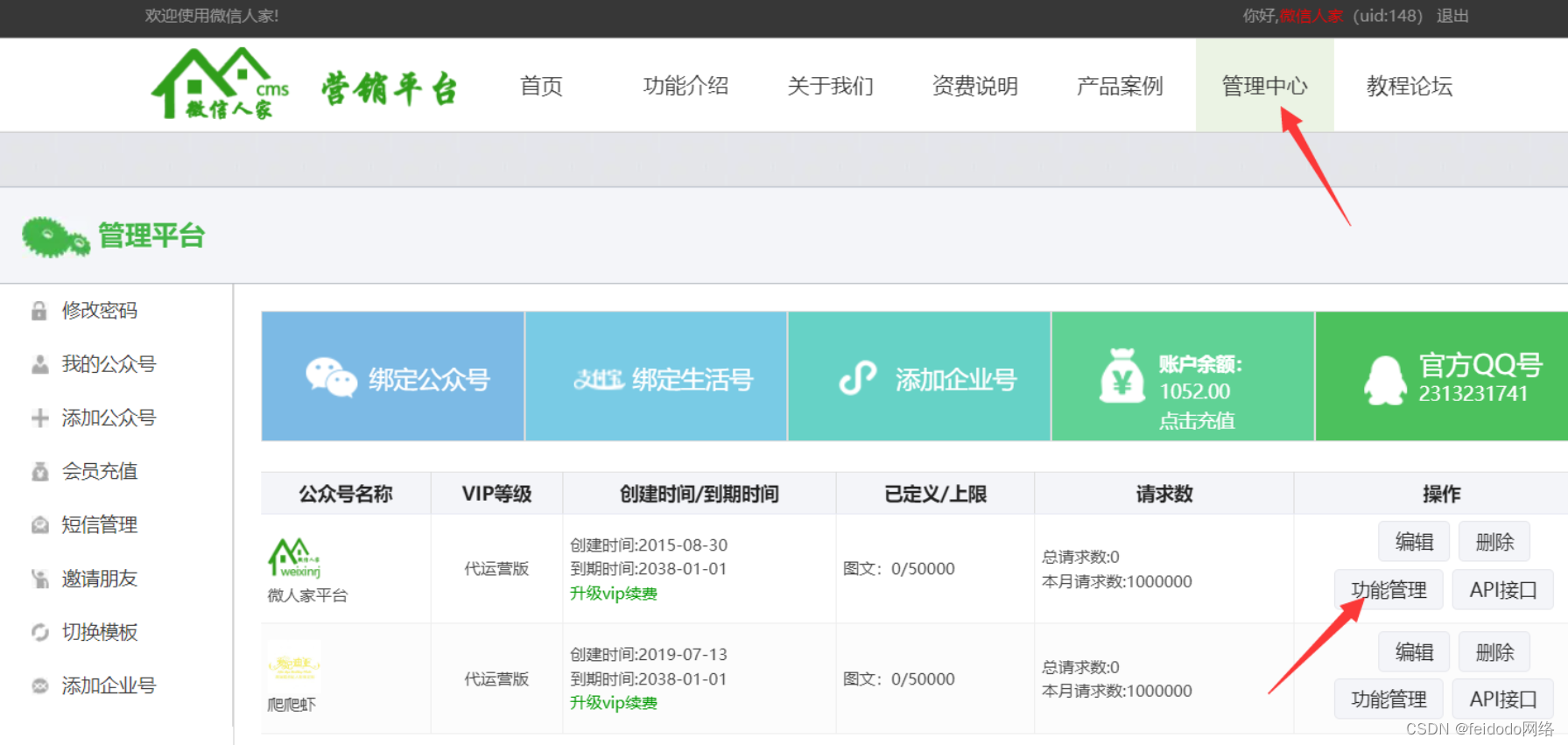The width and height of the screenshot is (1568, 745).
Task: Open the 产品案例 menu item
Action: tap(1120, 86)
